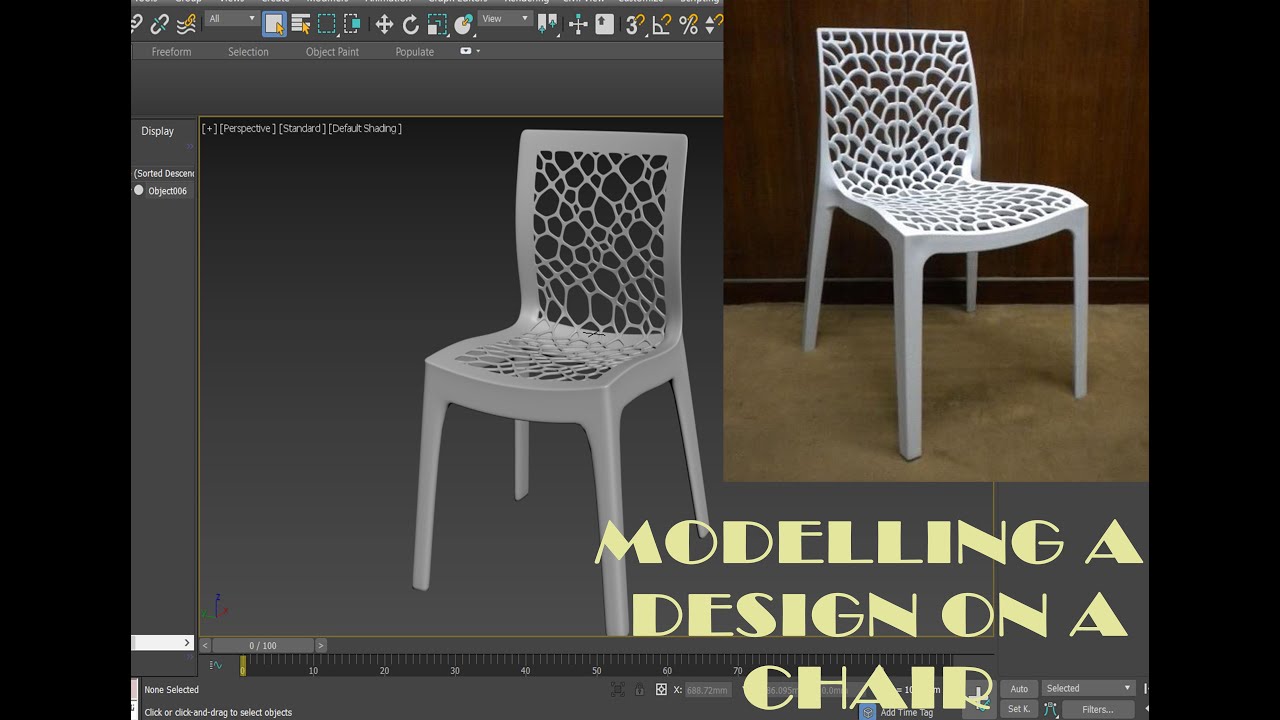The width and height of the screenshot is (1280, 720).
Task: Open the [Perspective] viewport label menu
Action: coord(247,128)
